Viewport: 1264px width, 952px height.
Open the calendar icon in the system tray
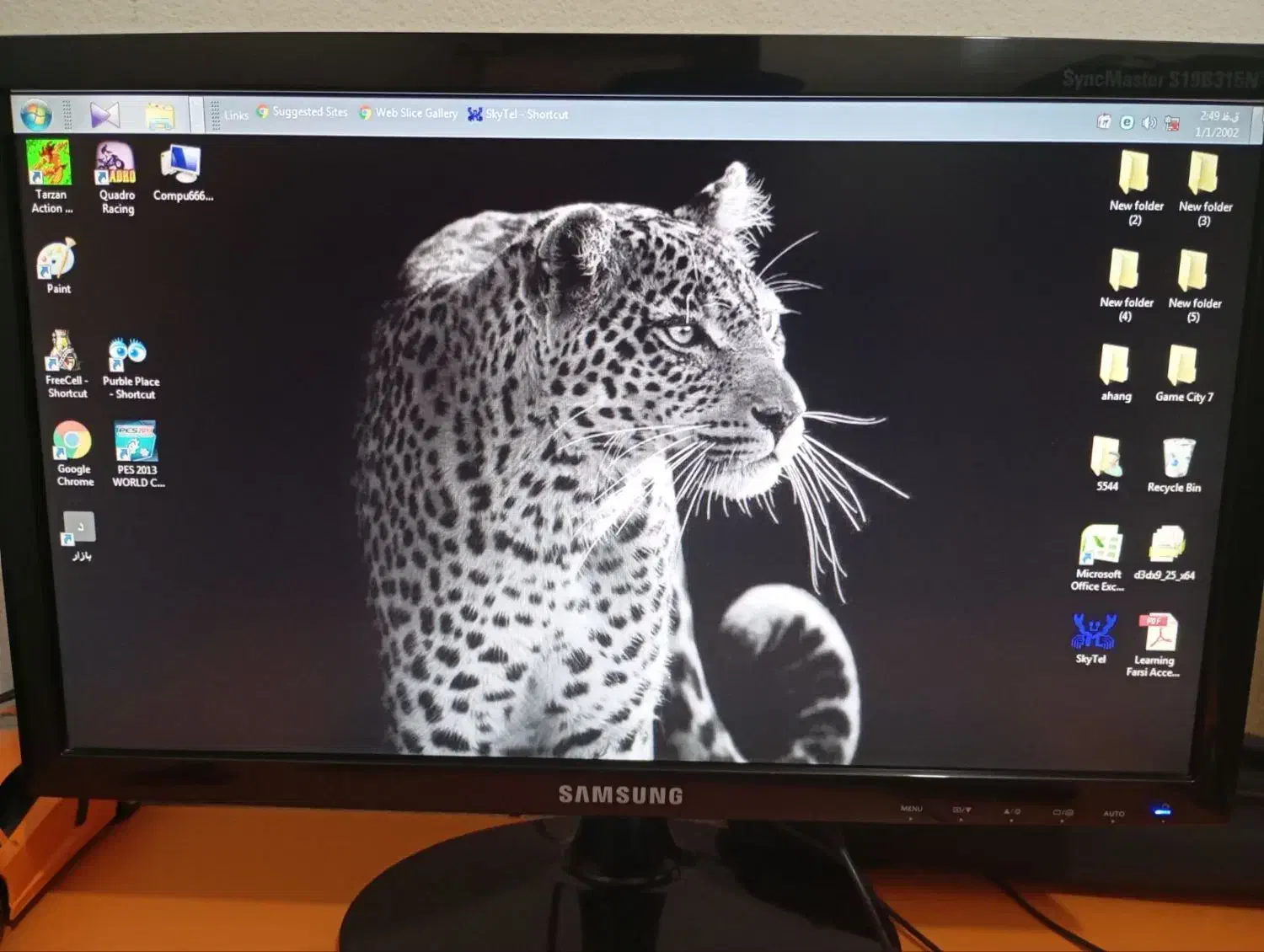click(x=1103, y=121)
